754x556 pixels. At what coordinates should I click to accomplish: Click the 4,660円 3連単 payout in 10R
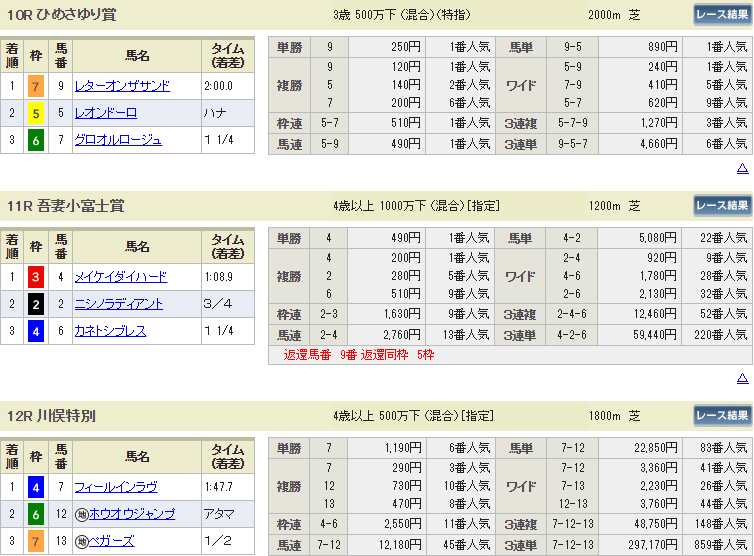(x=658, y=144)
